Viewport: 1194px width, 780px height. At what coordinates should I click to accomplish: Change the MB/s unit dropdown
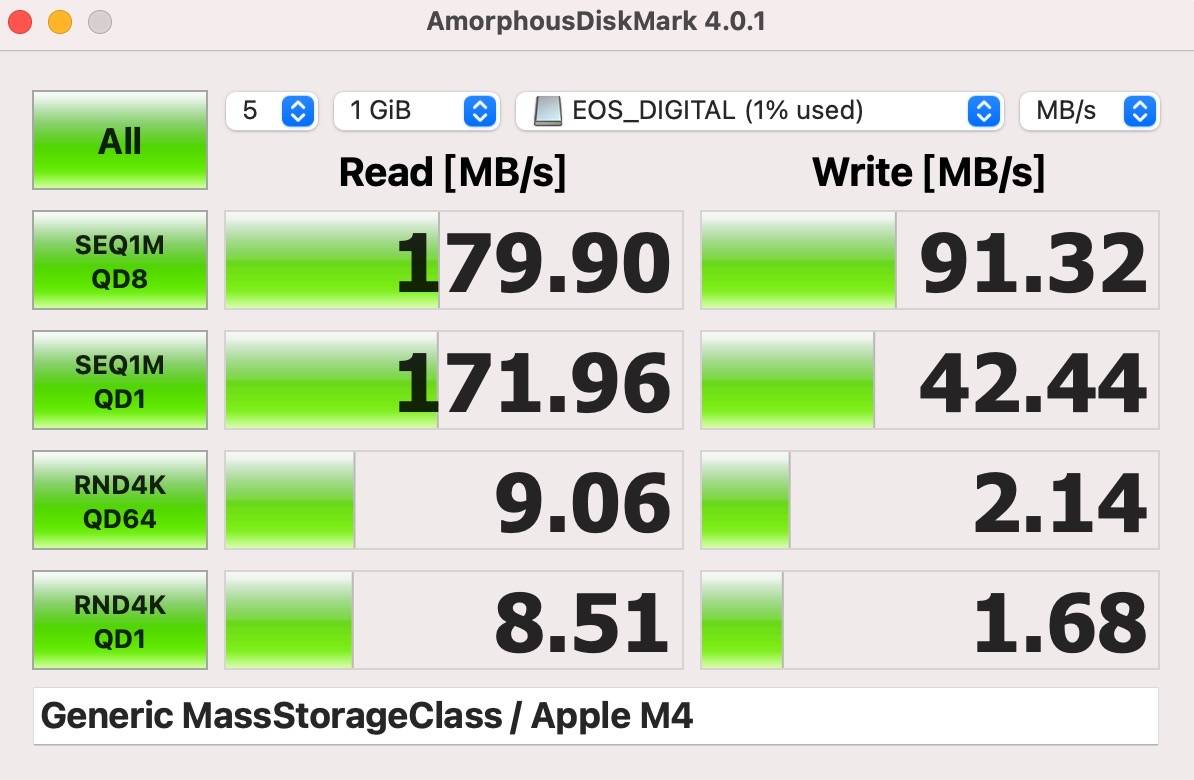[x=1089, y=111]
